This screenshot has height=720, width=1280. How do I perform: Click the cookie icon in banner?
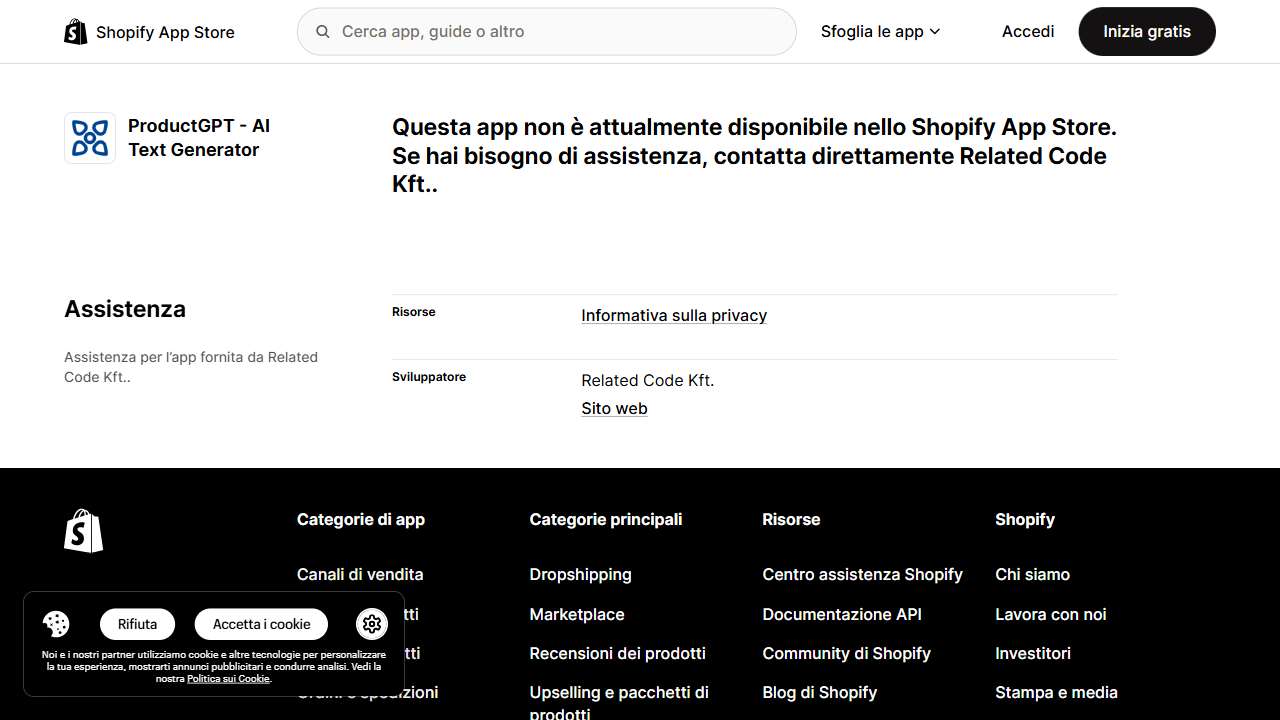pos(56,624)
